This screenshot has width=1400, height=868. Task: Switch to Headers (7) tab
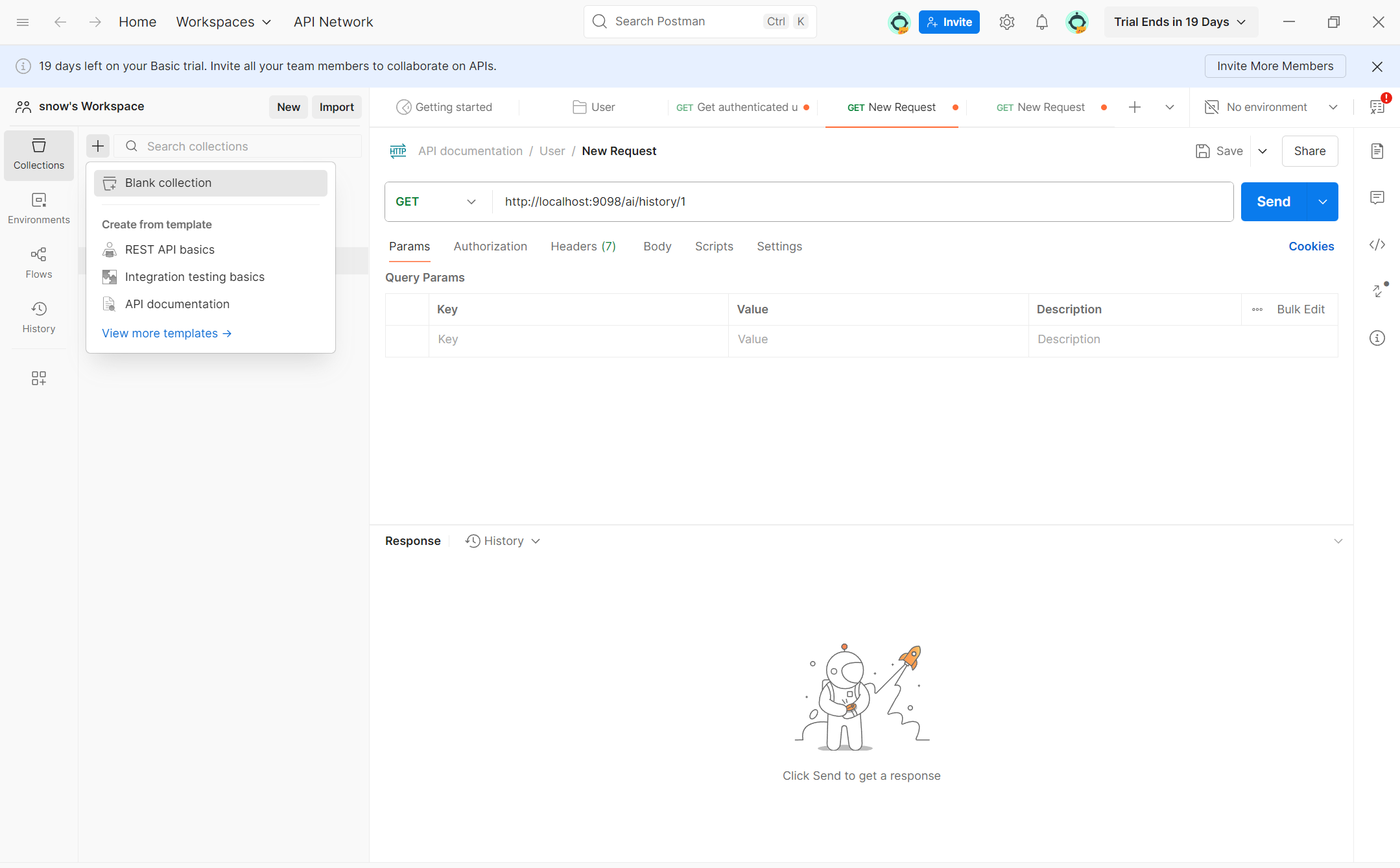(583, 247)
